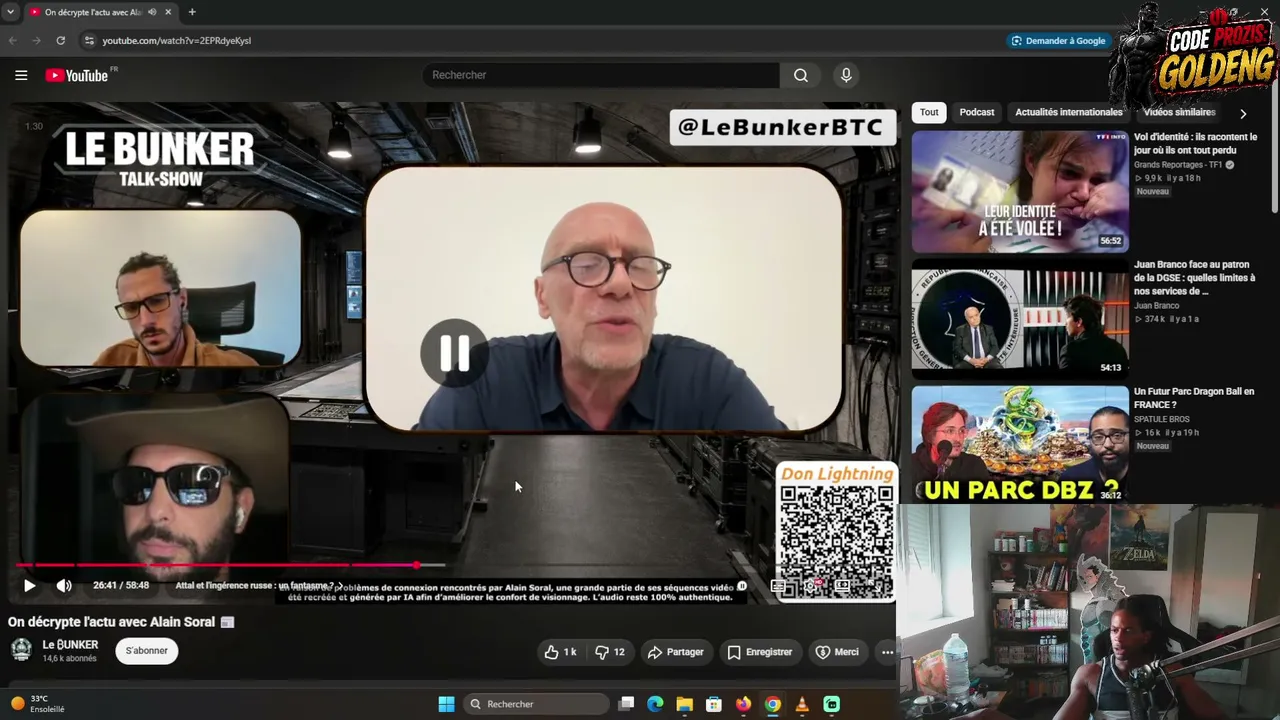Mute the tab via its speaker icon
Image resolution: width=1280 pixels, height=720 pixels.
152,12
